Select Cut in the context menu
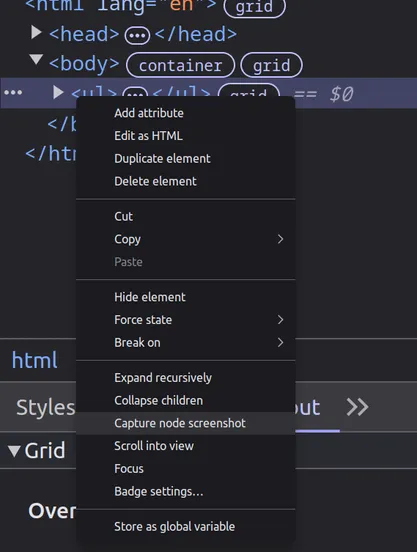The width and height of the screenshot is (417, 552). [x=185, y=216]
